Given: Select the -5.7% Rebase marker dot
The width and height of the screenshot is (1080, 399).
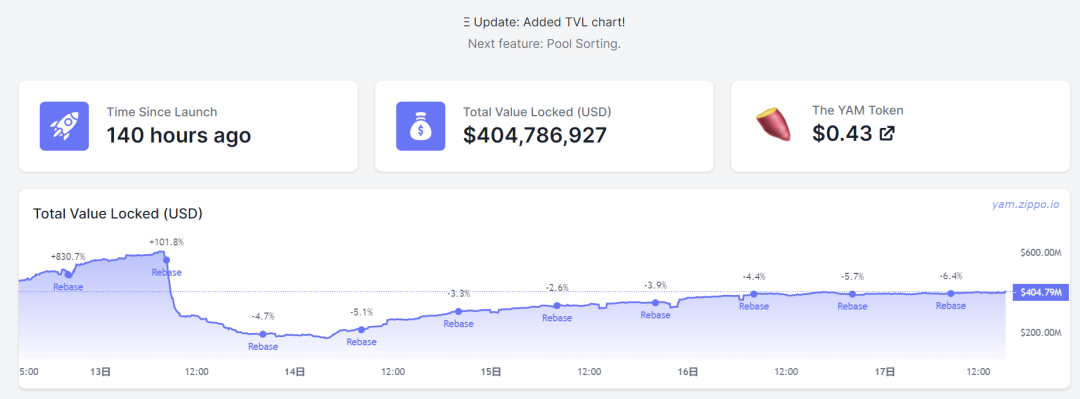Looking at the screenshot, I should pyautogui.click(x=852, y=294).
